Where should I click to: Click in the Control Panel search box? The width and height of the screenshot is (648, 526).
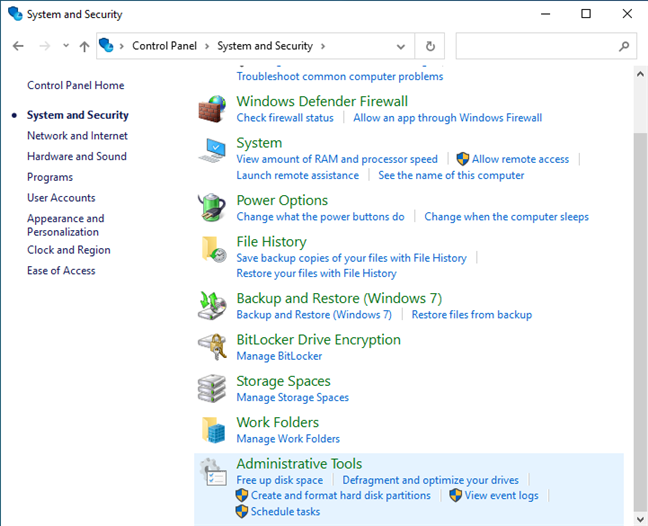pyautogui.click(x=546, y=46)
